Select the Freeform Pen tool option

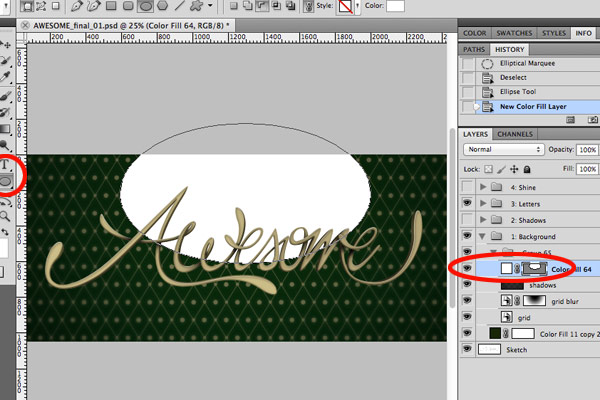94,5
